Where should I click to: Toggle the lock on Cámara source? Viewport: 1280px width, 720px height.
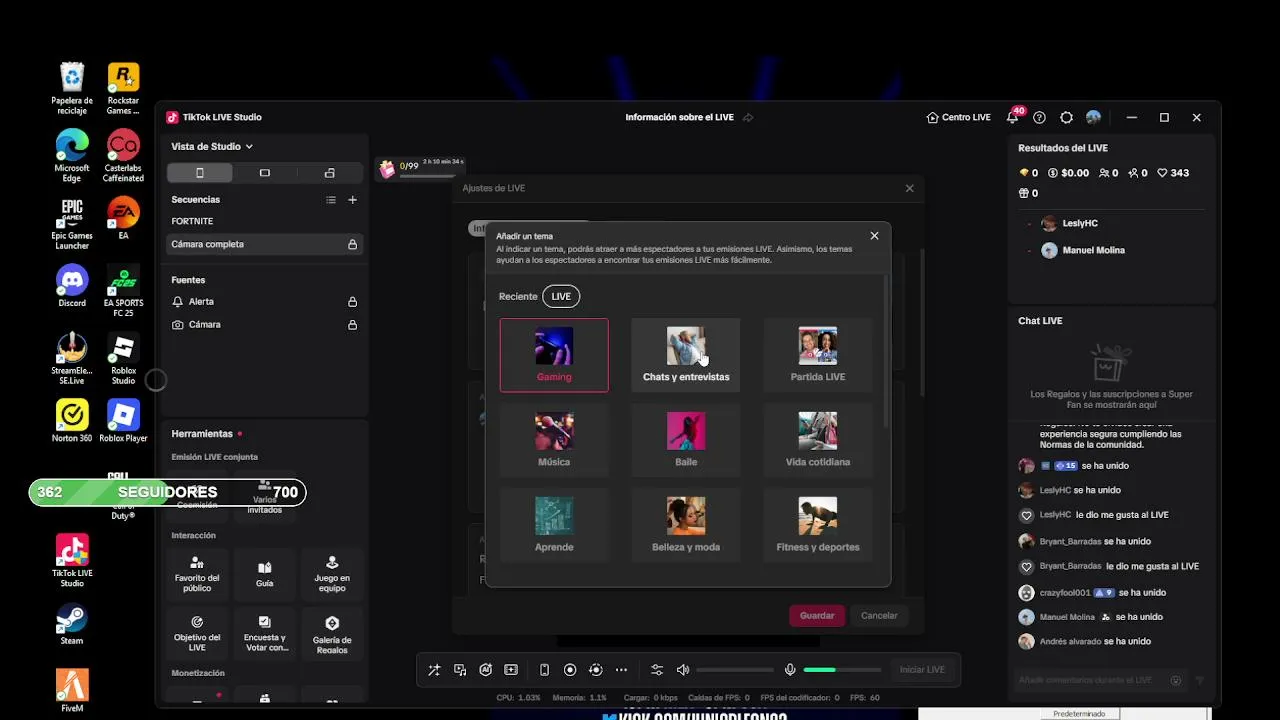tap(352, 325)
